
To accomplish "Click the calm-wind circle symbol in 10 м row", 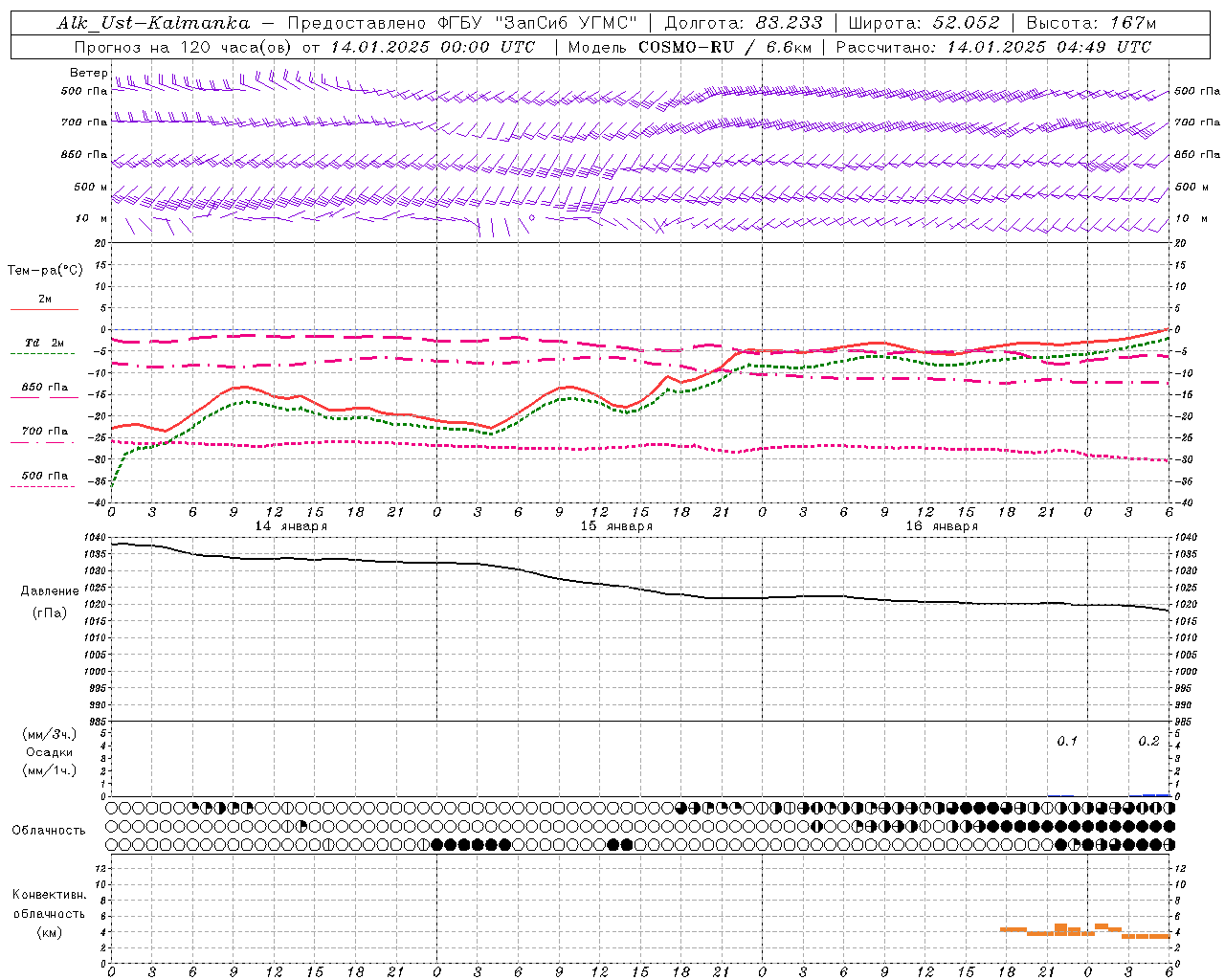I will (532, 218).
